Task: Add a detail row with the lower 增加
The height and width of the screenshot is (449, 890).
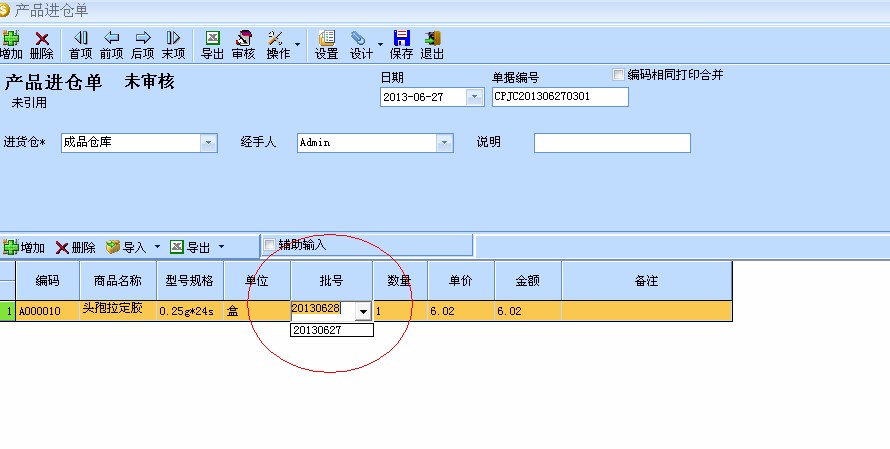Action: click(24, 247)
